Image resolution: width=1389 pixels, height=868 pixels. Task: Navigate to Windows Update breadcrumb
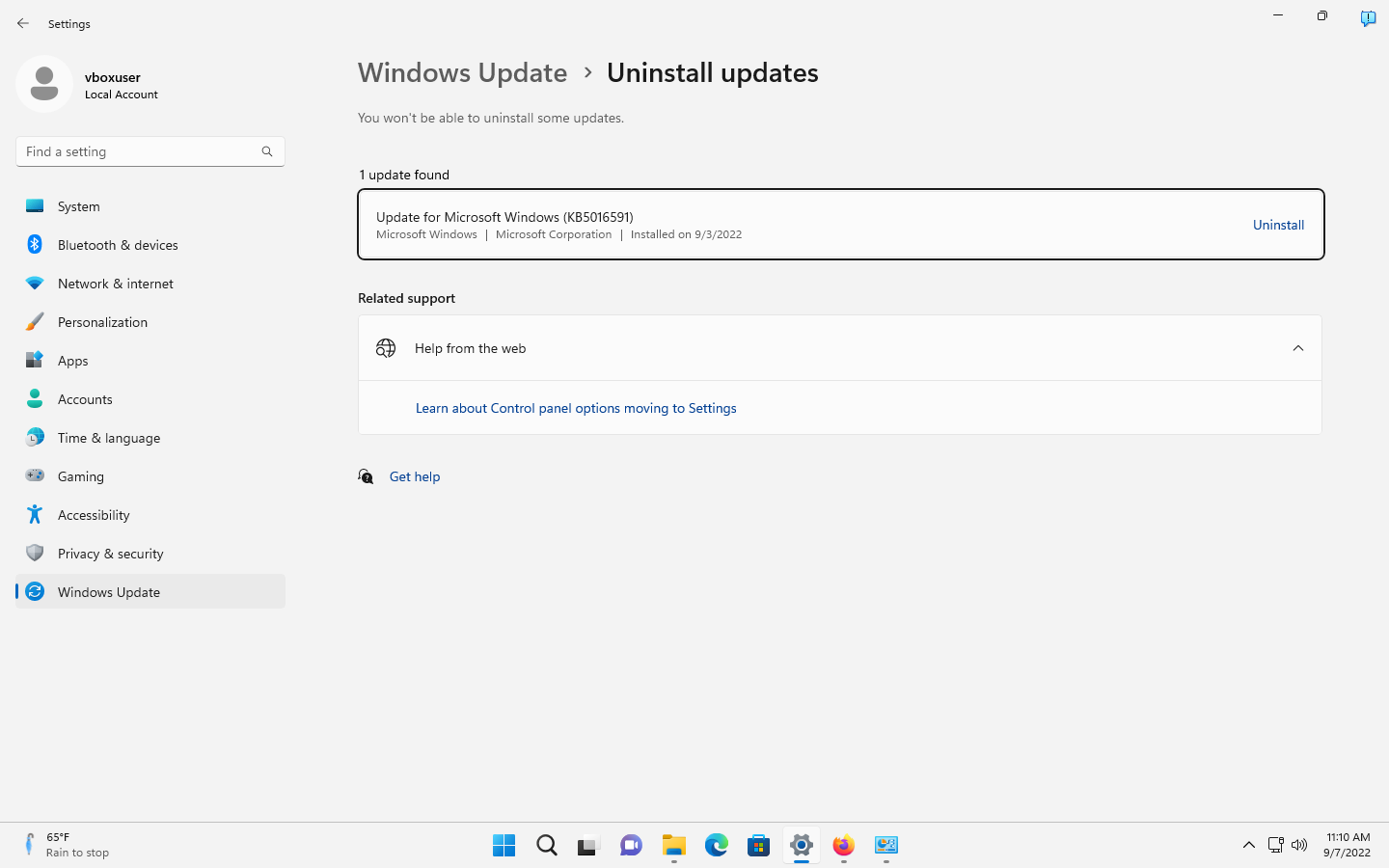(462, 72)
